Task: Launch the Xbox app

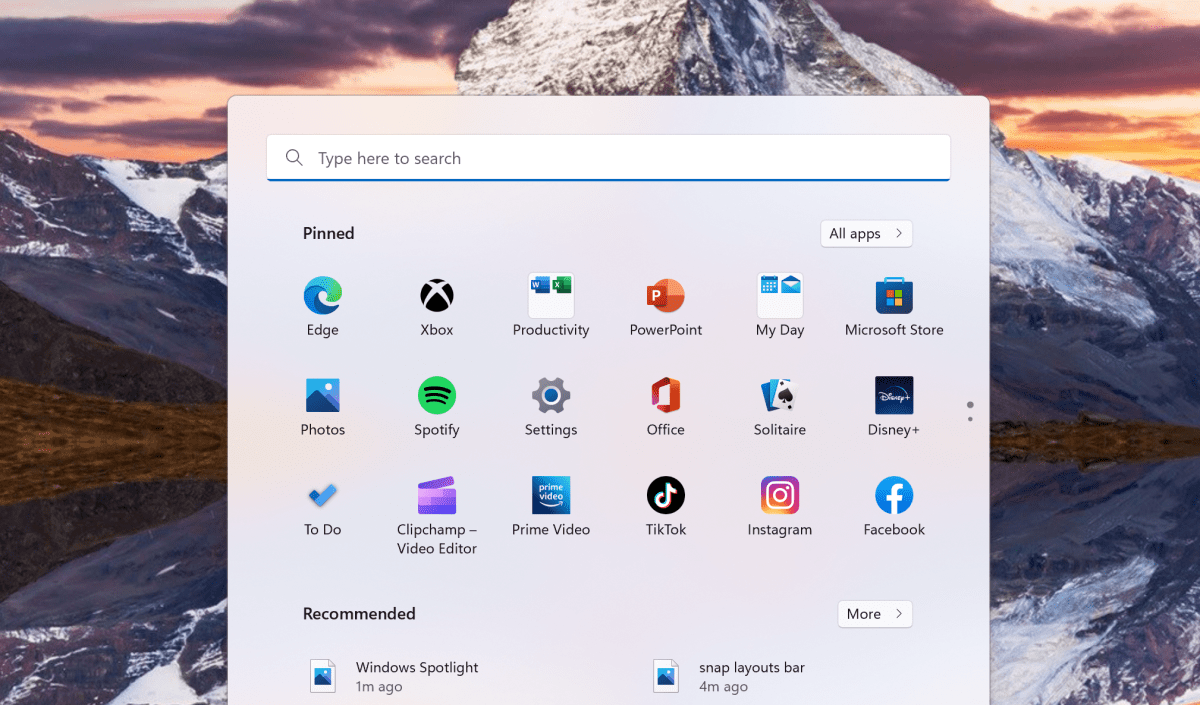Action: coord(437,296)
